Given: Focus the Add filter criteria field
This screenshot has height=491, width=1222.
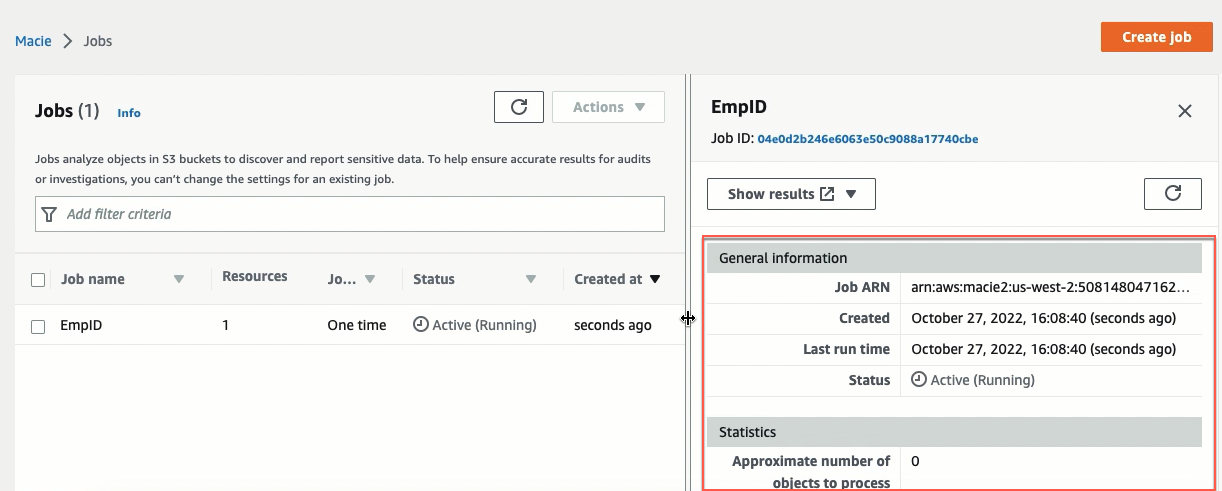Looking at the screenshot, I should coord(350,214).
